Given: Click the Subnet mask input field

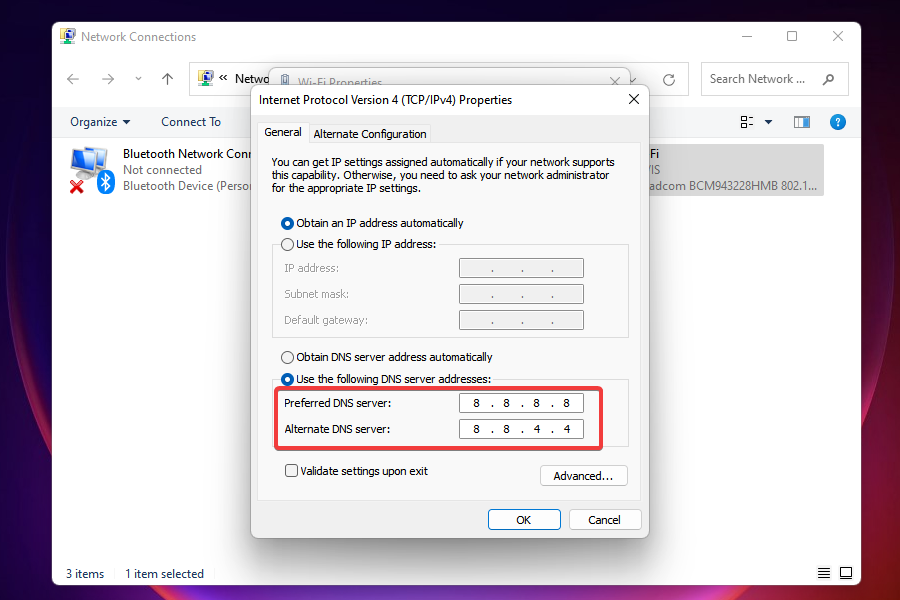Looking at the screenshot, I should [x=521, y=294].
